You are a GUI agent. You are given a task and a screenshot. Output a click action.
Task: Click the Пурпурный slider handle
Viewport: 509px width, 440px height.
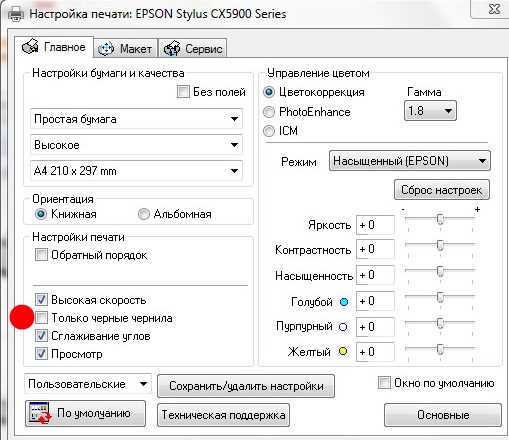point(440,323)
